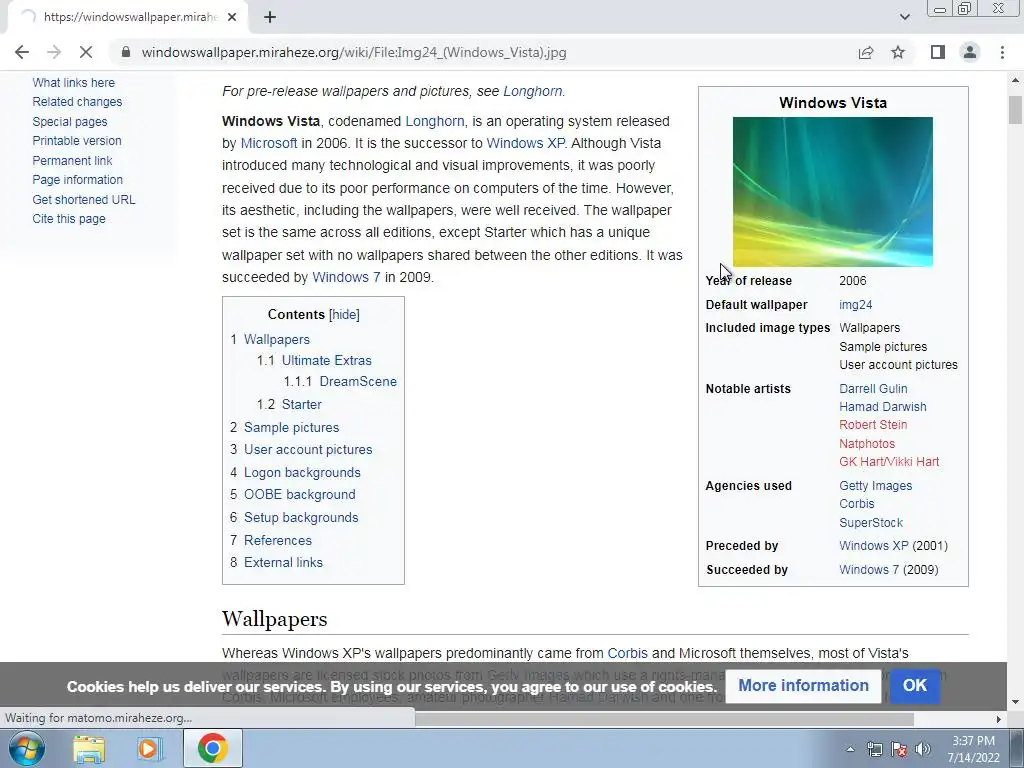1024x768 pixels.
Task: Jump to Logon backgrounds section
Action: (302, 473)
